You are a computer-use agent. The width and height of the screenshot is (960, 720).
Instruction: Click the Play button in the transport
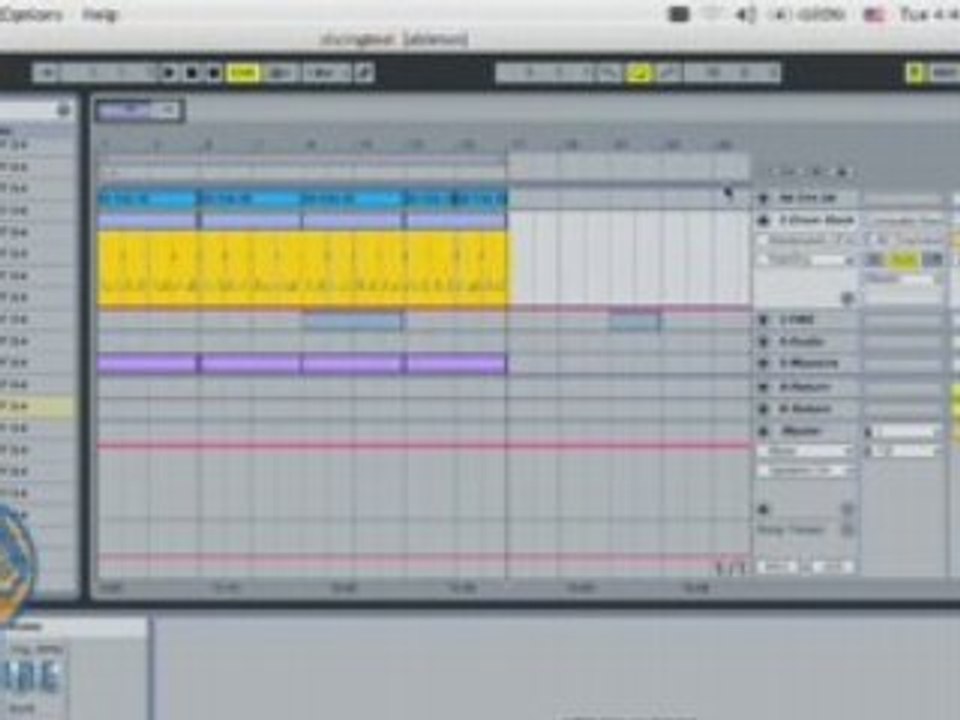pyautogui.click(x=169, y=73)
